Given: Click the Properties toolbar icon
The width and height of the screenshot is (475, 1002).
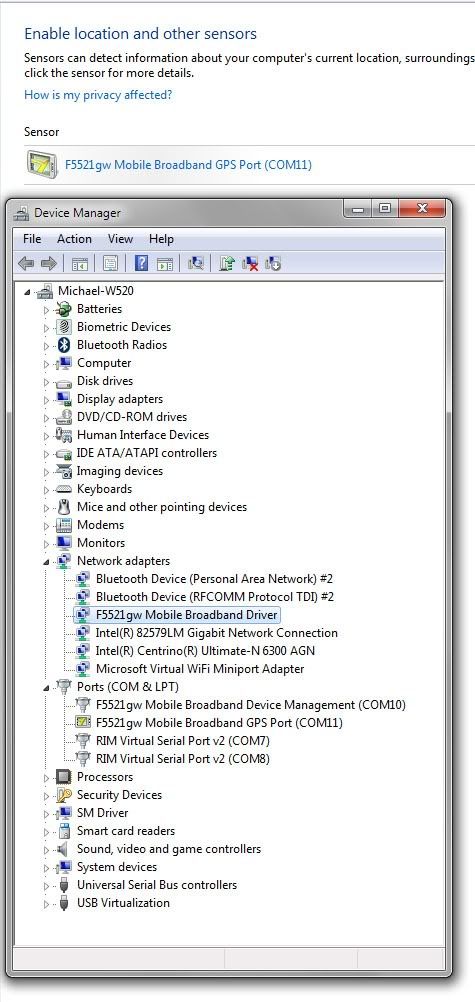Looking at the screenshot, I should click(x=110, y=263).
